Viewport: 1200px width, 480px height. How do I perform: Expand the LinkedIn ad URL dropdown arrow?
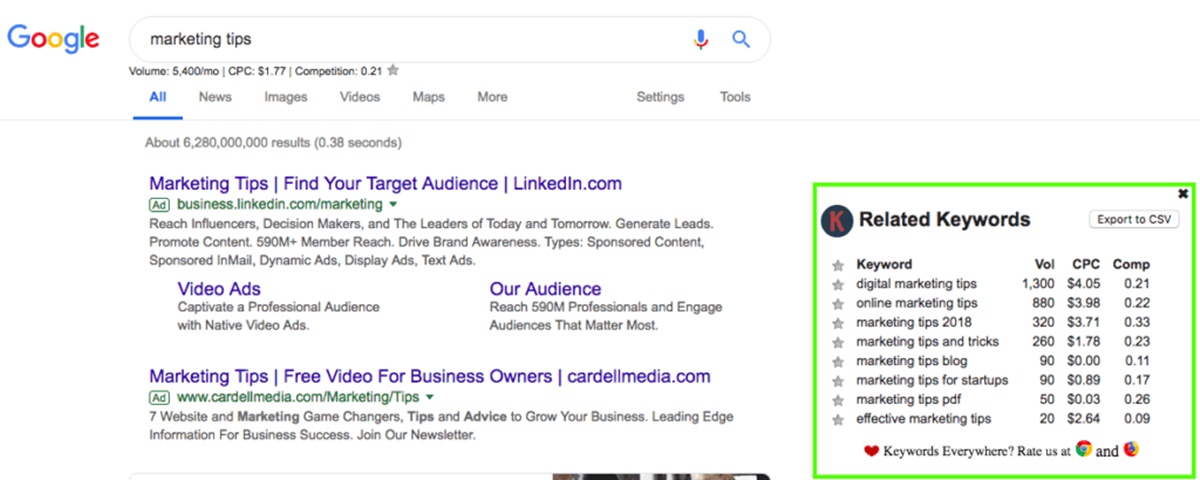pyautogui.click(x=393, y=204)
